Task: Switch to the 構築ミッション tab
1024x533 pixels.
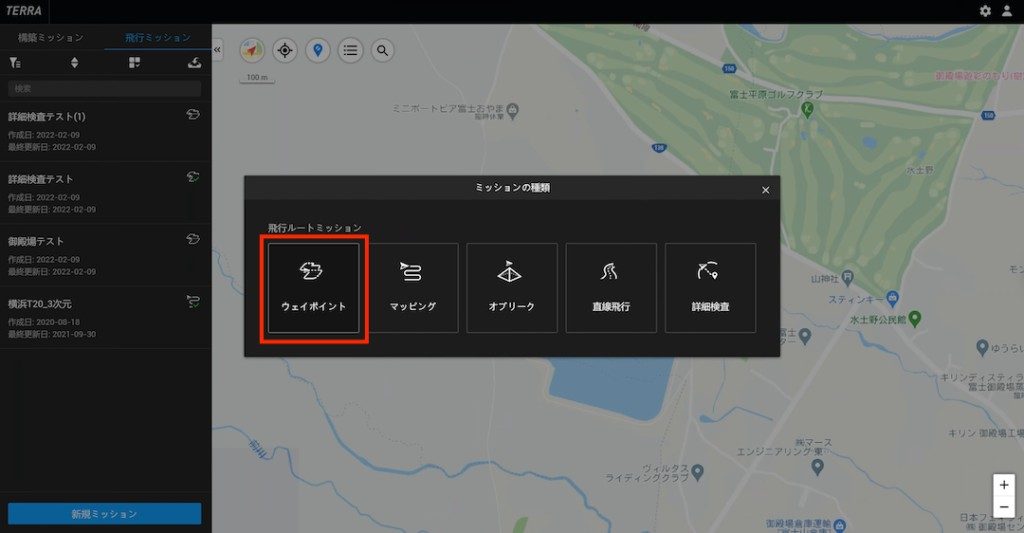Action: (52, 38)
